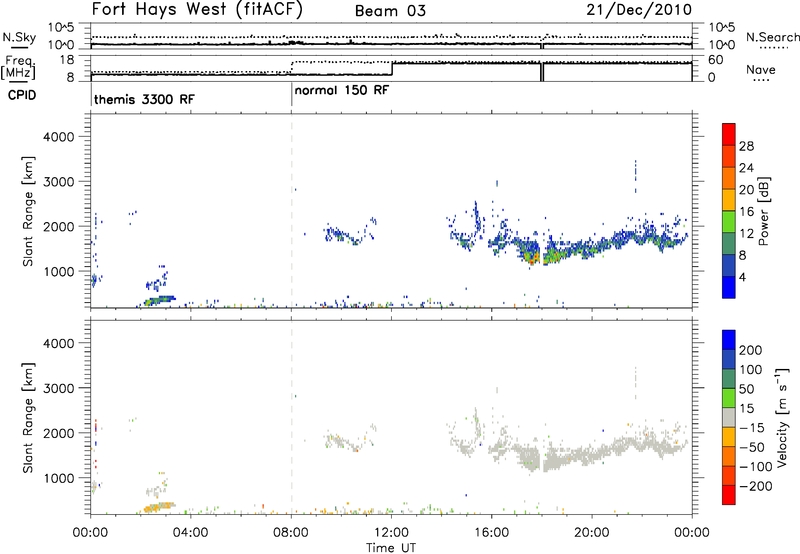800x554 pixels.
Task: Click the gray segment of Velocity colorbar
Action: point(729,417)
